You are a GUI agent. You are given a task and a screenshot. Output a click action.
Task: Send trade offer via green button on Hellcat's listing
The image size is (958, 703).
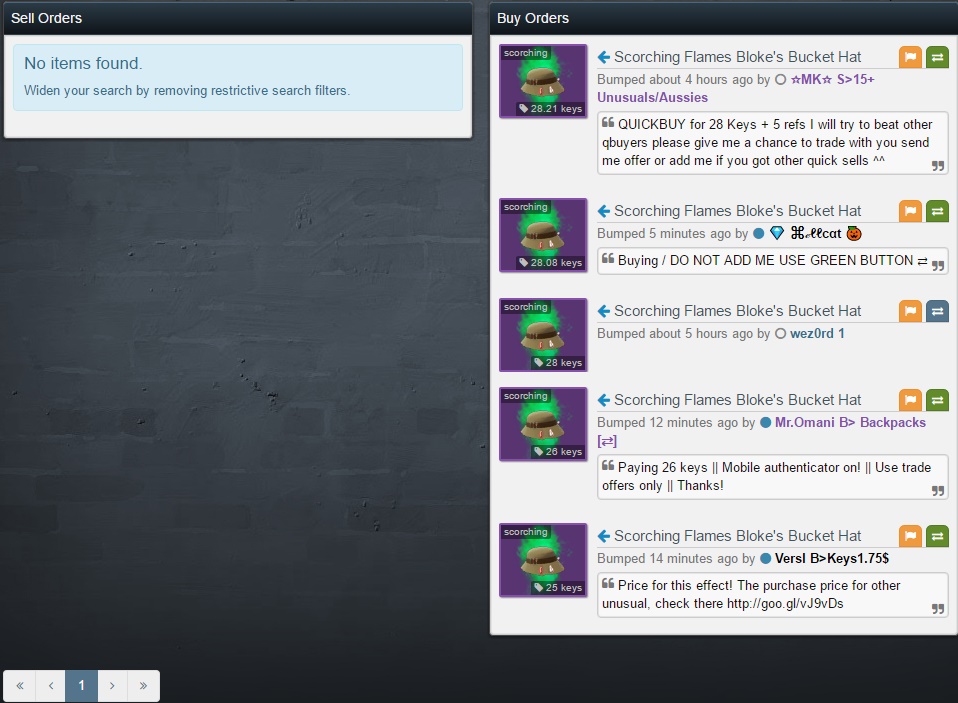[937, 211]
